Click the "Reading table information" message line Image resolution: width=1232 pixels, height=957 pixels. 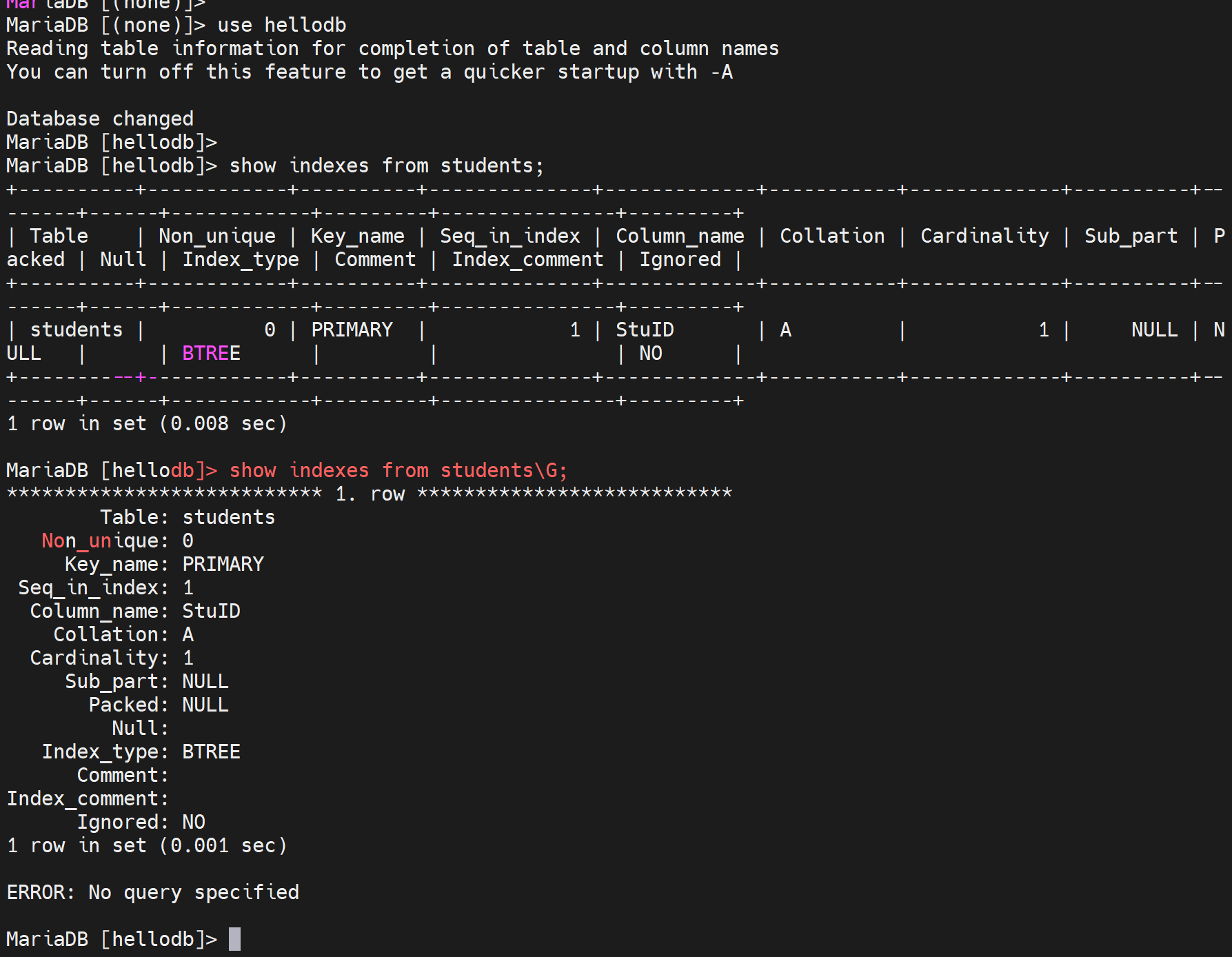click(392, 49)
